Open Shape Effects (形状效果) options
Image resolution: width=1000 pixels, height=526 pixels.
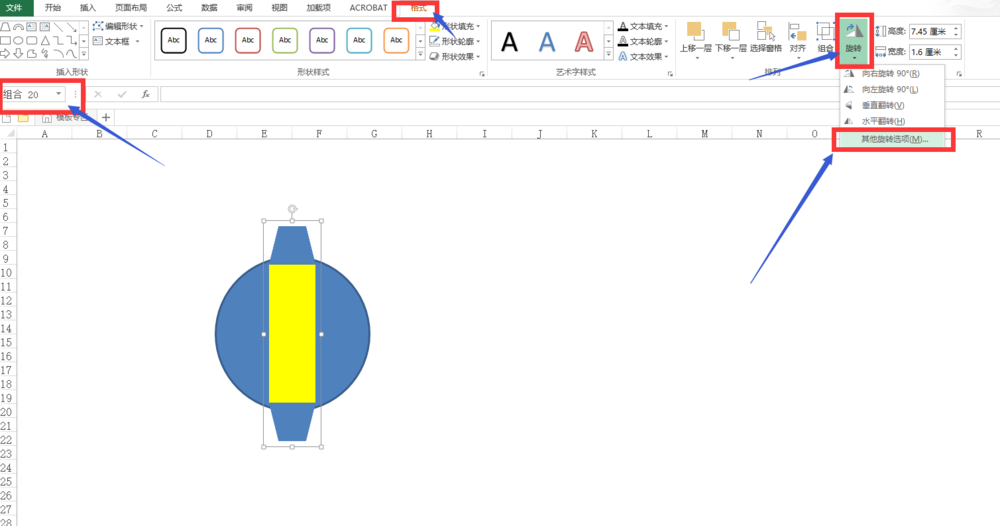coord(455,57)
